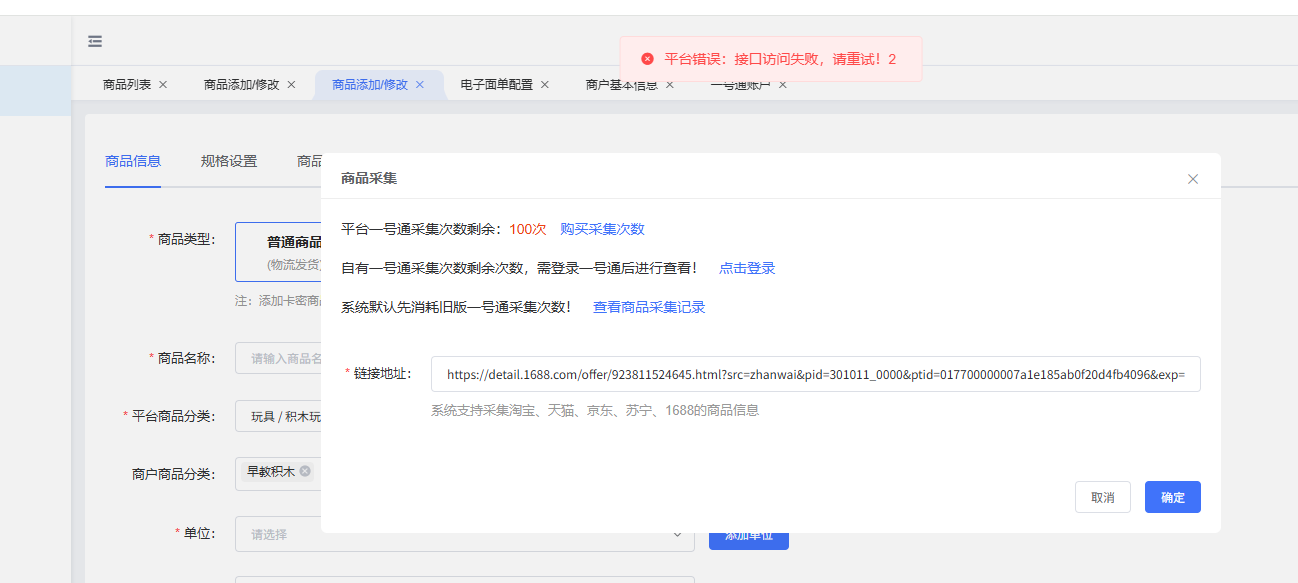Select the 普通商品 product type card

(280, 252)
